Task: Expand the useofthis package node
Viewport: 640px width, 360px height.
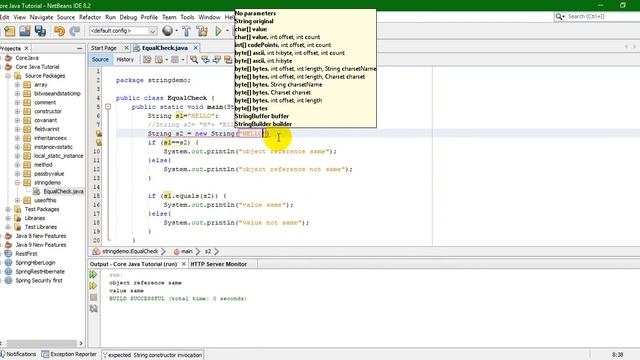Action: pos(18,200)
